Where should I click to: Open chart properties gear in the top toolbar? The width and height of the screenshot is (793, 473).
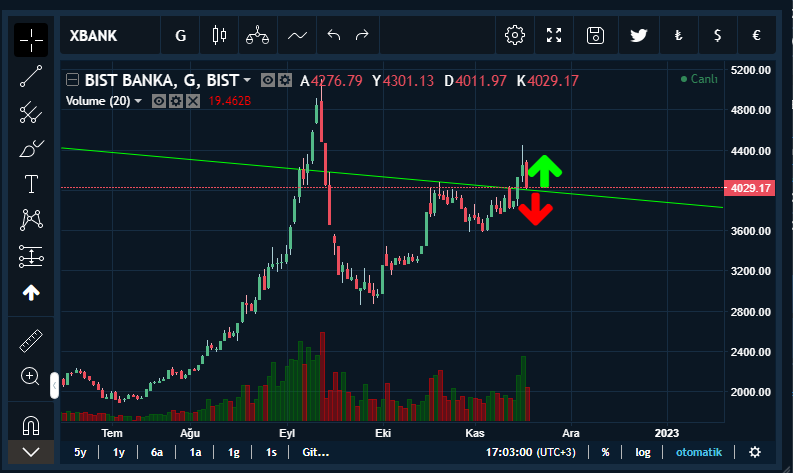(x=515, y=35)
